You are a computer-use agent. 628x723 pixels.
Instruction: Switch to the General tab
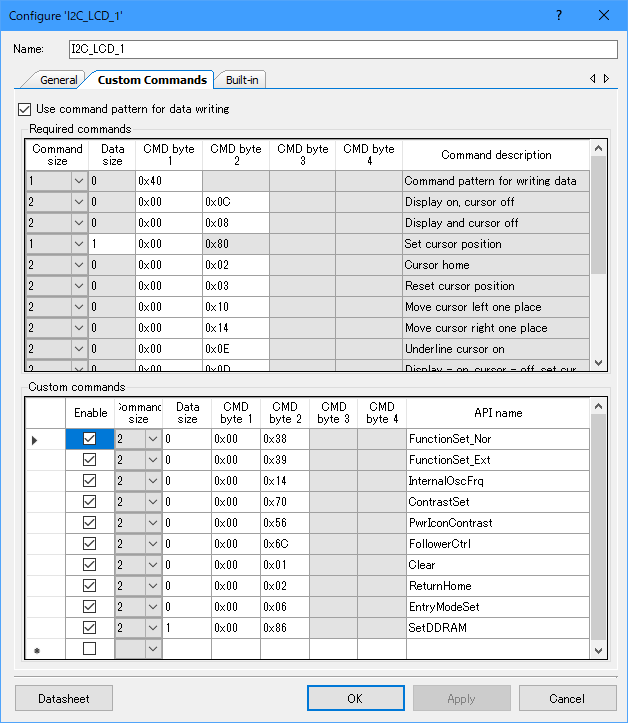pos(58,80)
